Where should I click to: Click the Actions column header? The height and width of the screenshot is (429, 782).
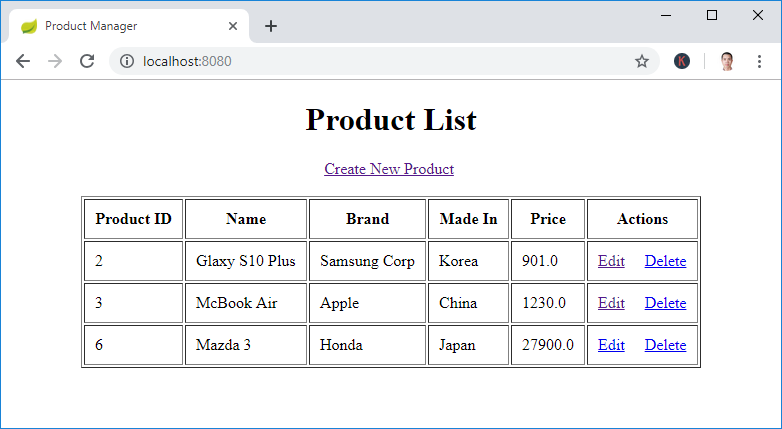click(x=642, y=219)
